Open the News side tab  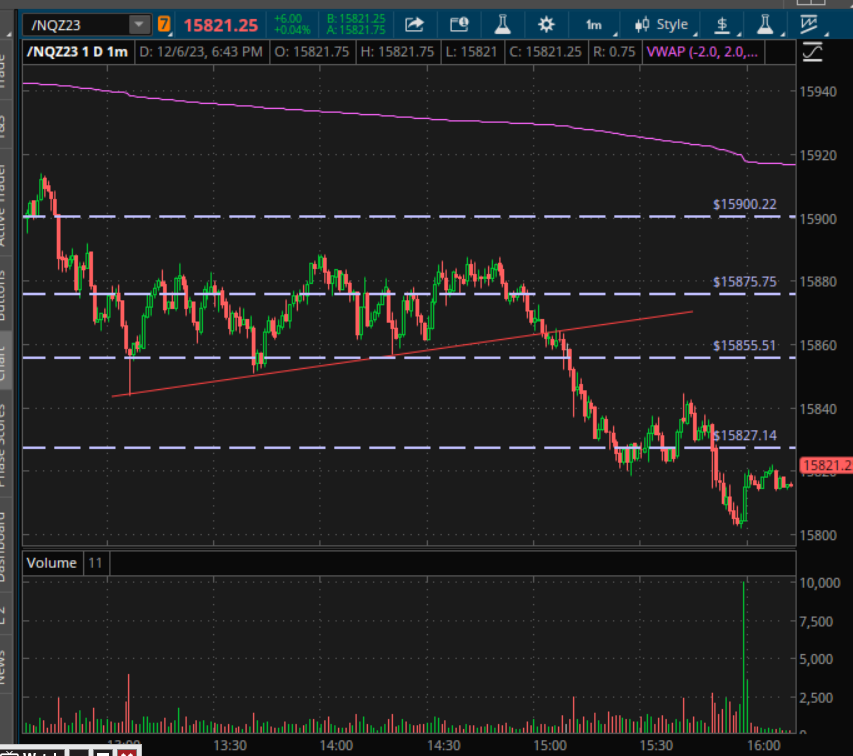(7, 660)
